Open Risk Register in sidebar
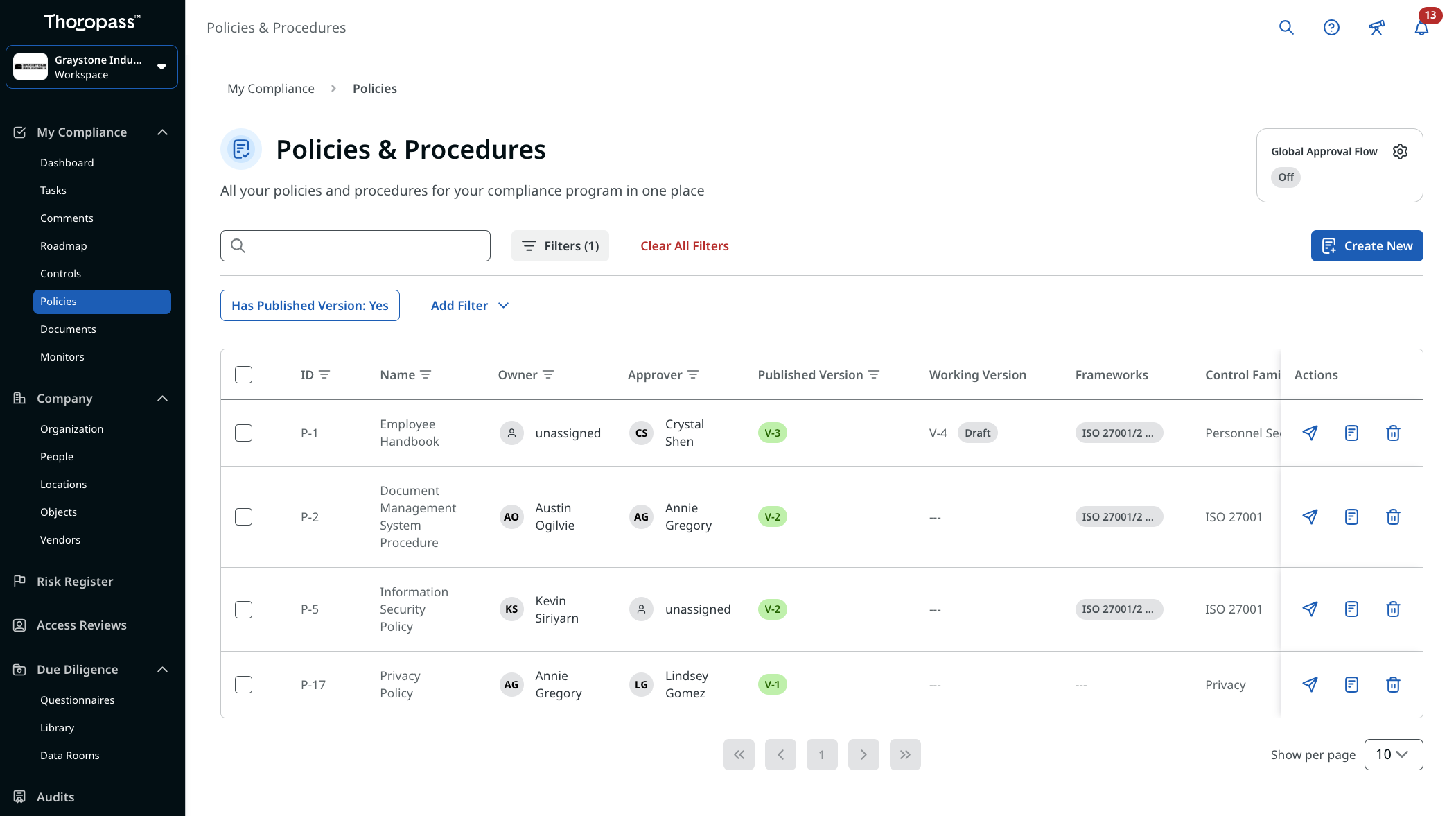Screen dimensions: 1456x816 tap(75, 582)
